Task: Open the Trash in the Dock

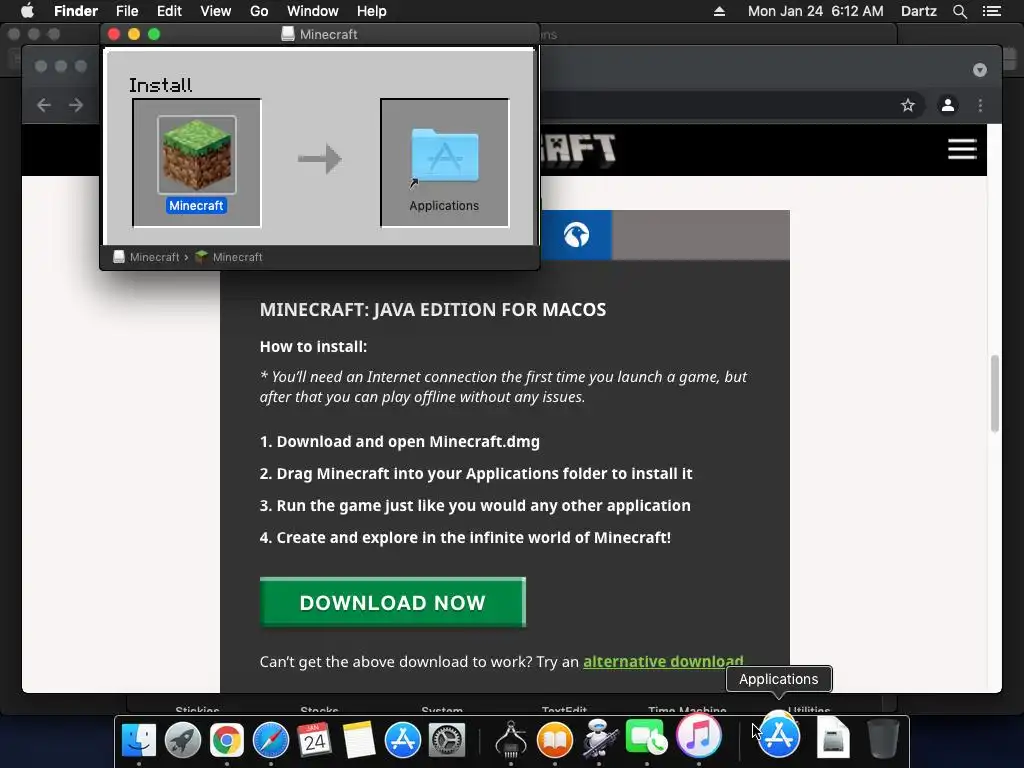Action: [884, 739]
